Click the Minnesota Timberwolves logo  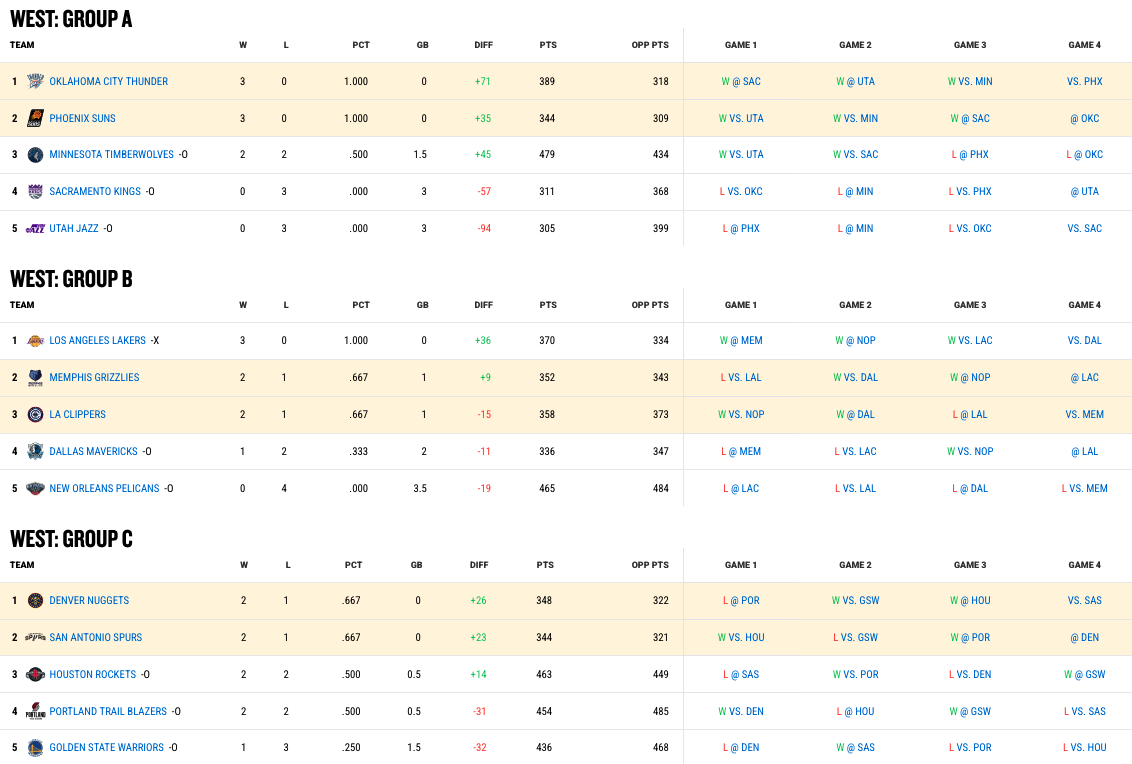(36, 155)
